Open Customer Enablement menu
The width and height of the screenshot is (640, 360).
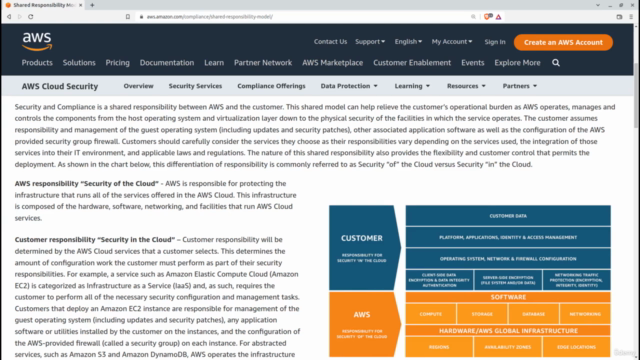coord(412,63)
